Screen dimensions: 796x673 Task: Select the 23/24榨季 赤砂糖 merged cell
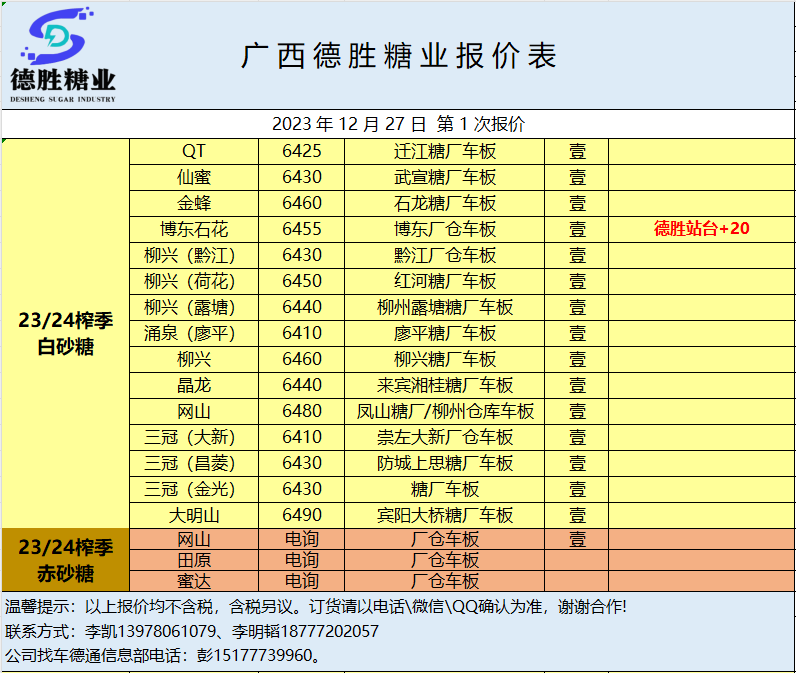pos(66,561)
